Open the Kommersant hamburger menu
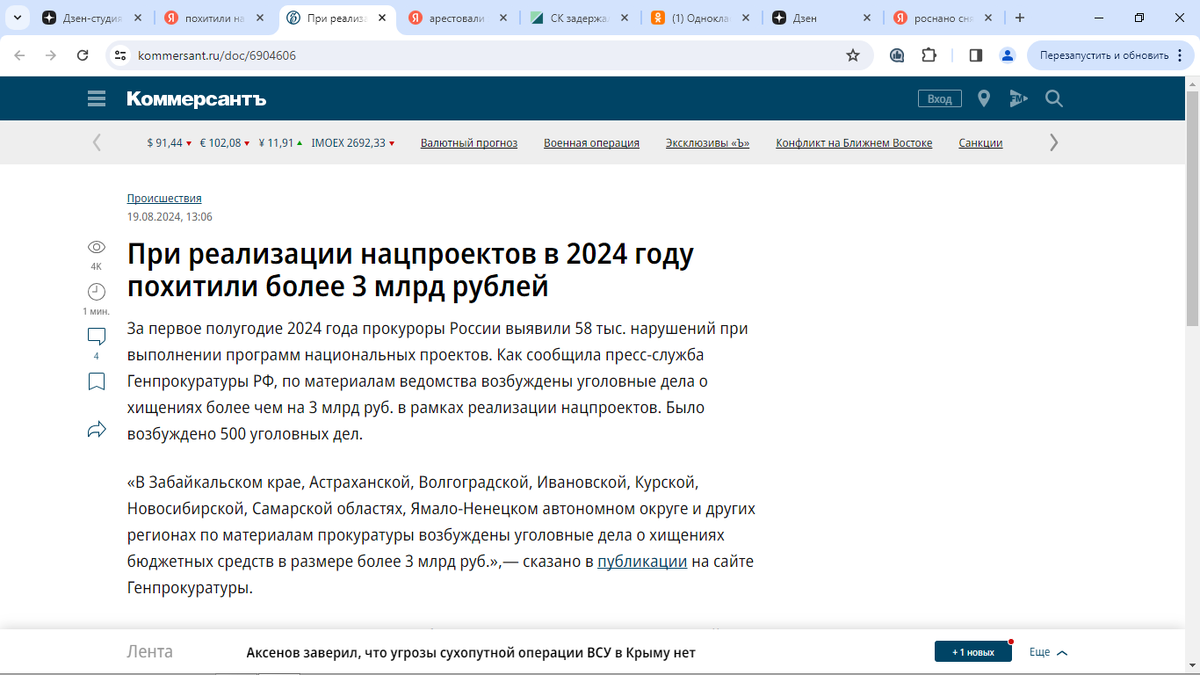 [x=97, y=98]
